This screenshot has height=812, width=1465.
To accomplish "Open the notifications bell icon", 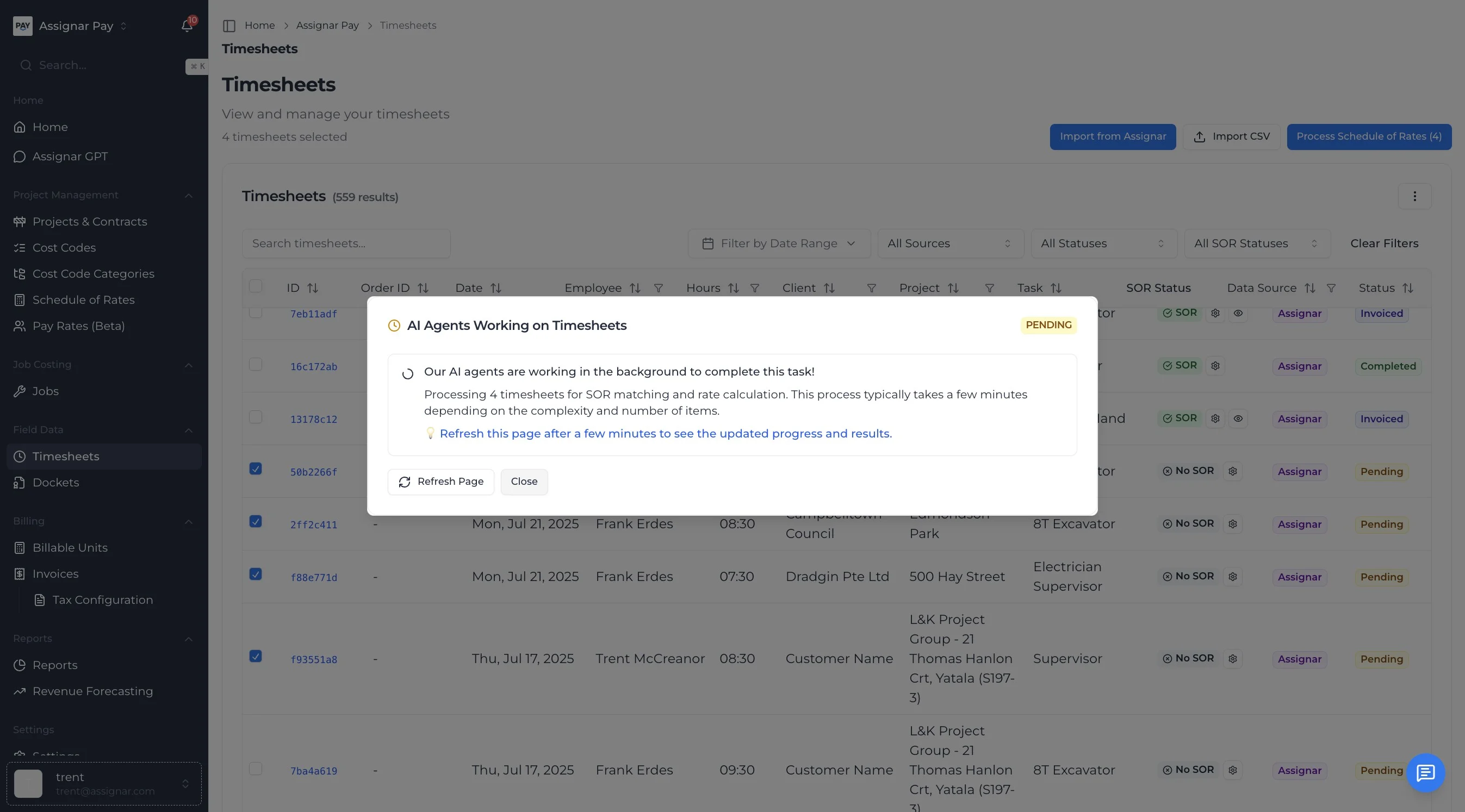I will 187,26.
